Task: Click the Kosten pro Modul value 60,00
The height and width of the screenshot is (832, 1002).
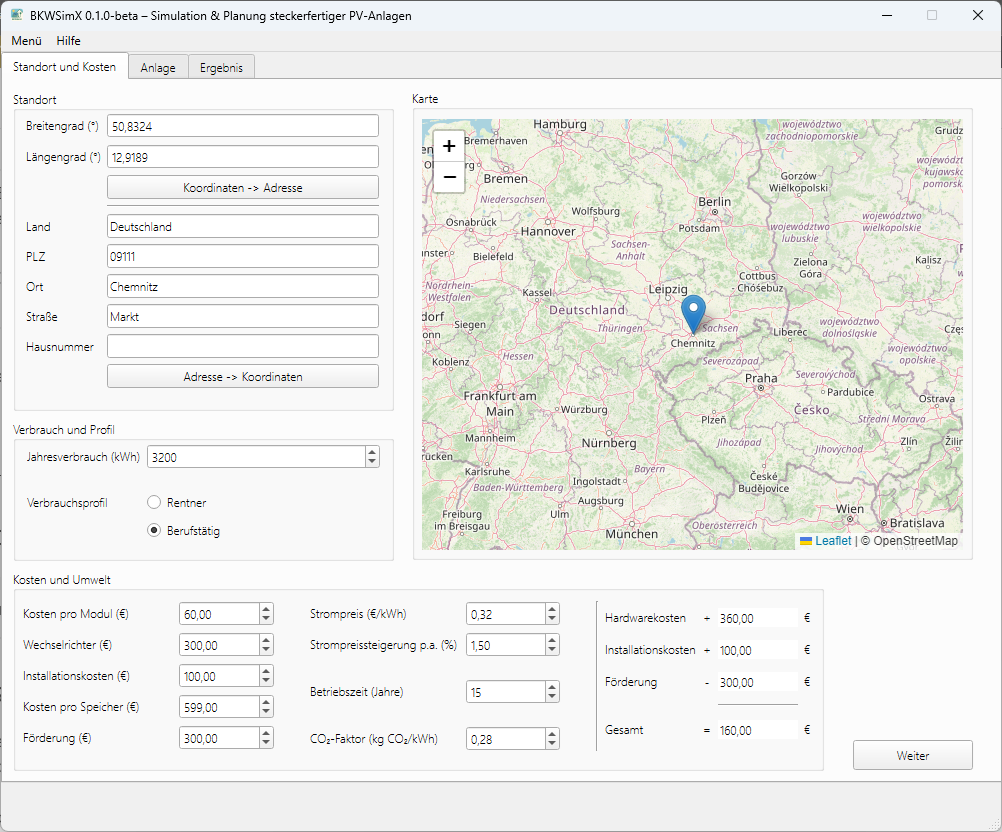Action: tap(219, 614)
